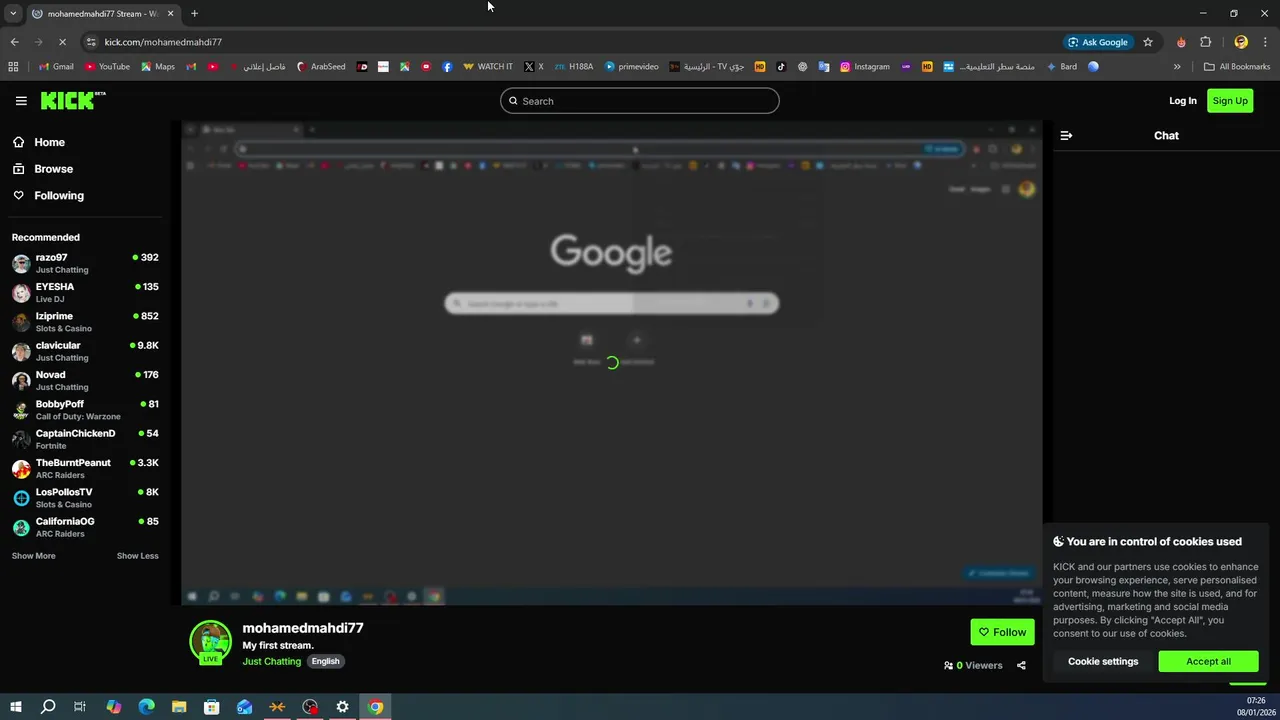Open Bard bookmark
This screenshot has width=1280, height=720.
1061,67
